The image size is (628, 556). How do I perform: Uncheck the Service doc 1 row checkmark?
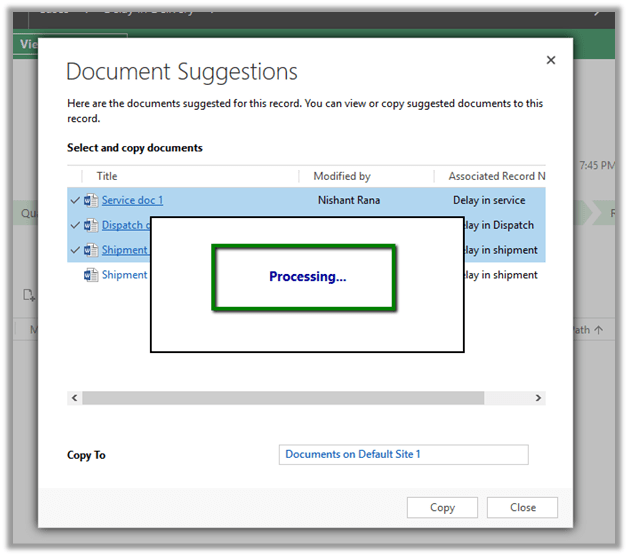(75, 200)
